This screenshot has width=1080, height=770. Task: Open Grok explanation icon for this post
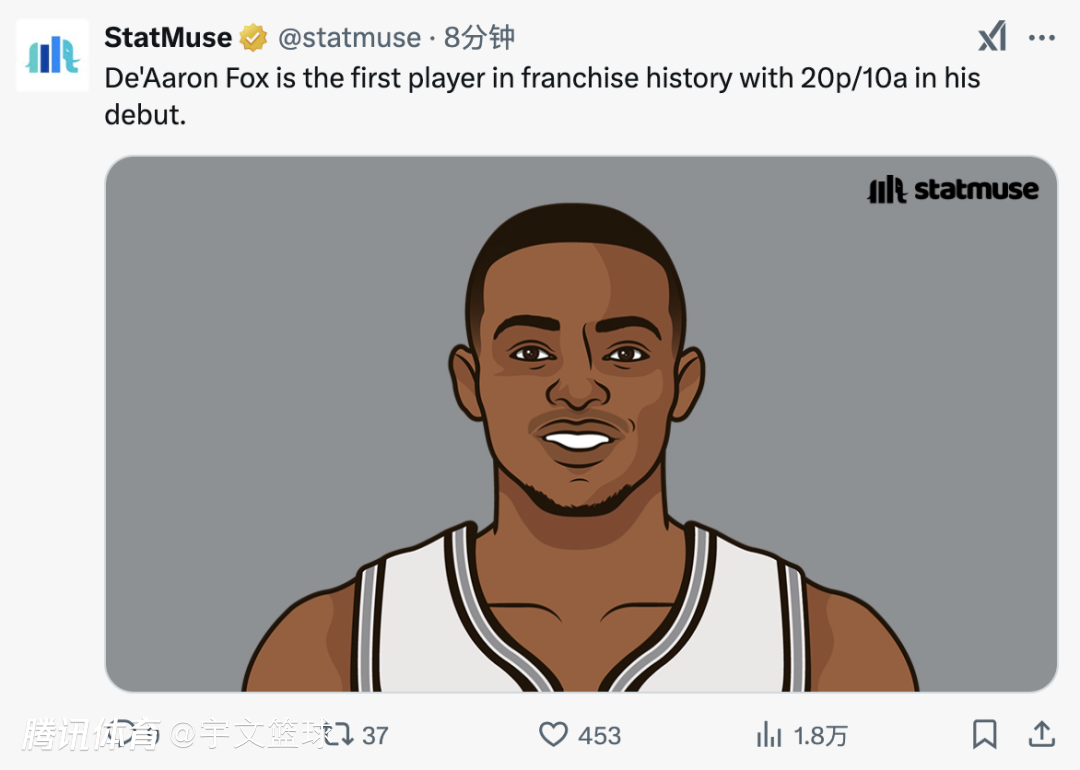pyautogui.click(x=991, y=38)
